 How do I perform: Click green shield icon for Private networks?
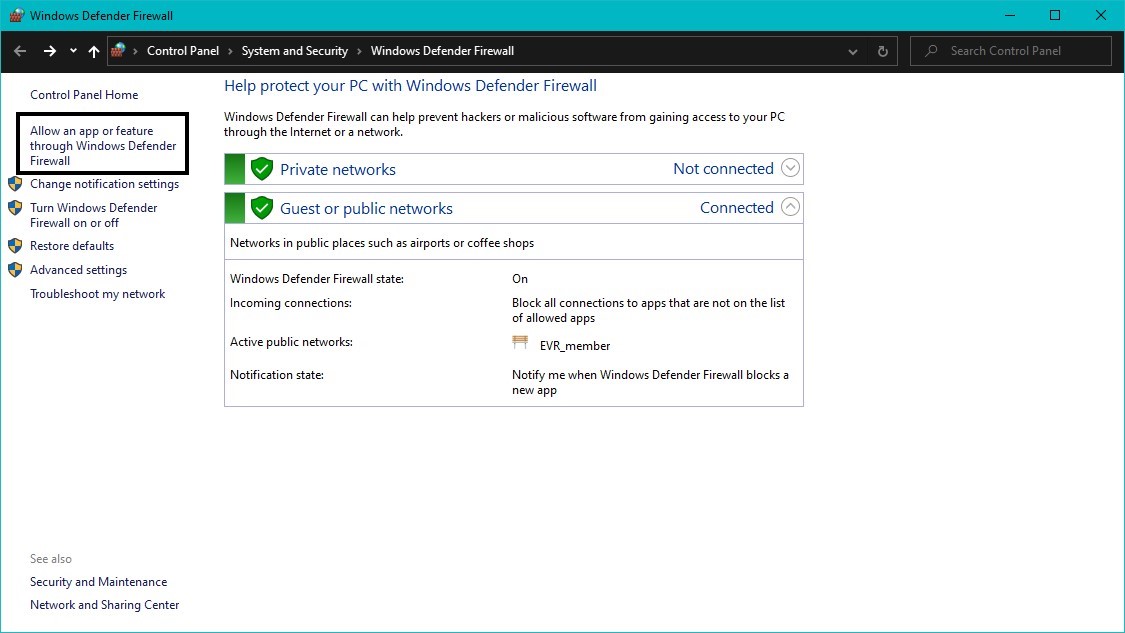click(x=262, y=169)
